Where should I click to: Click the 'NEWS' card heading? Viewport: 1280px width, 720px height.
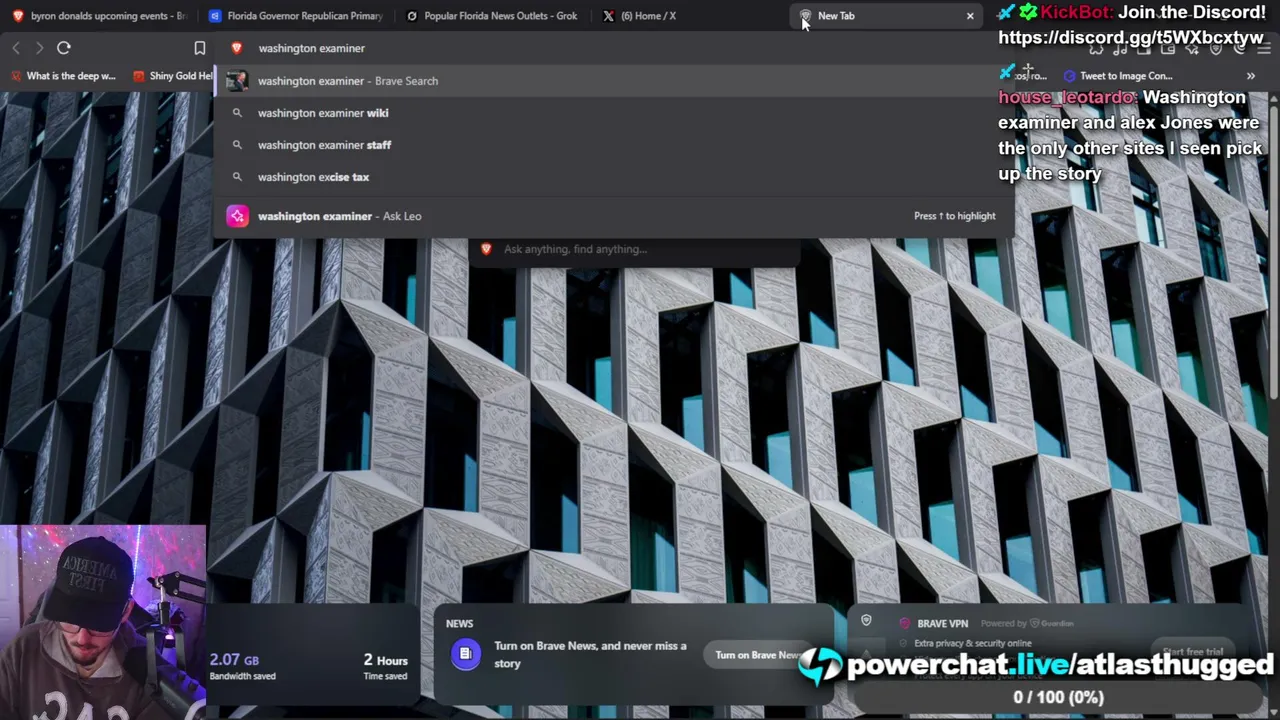coord(460,623)
